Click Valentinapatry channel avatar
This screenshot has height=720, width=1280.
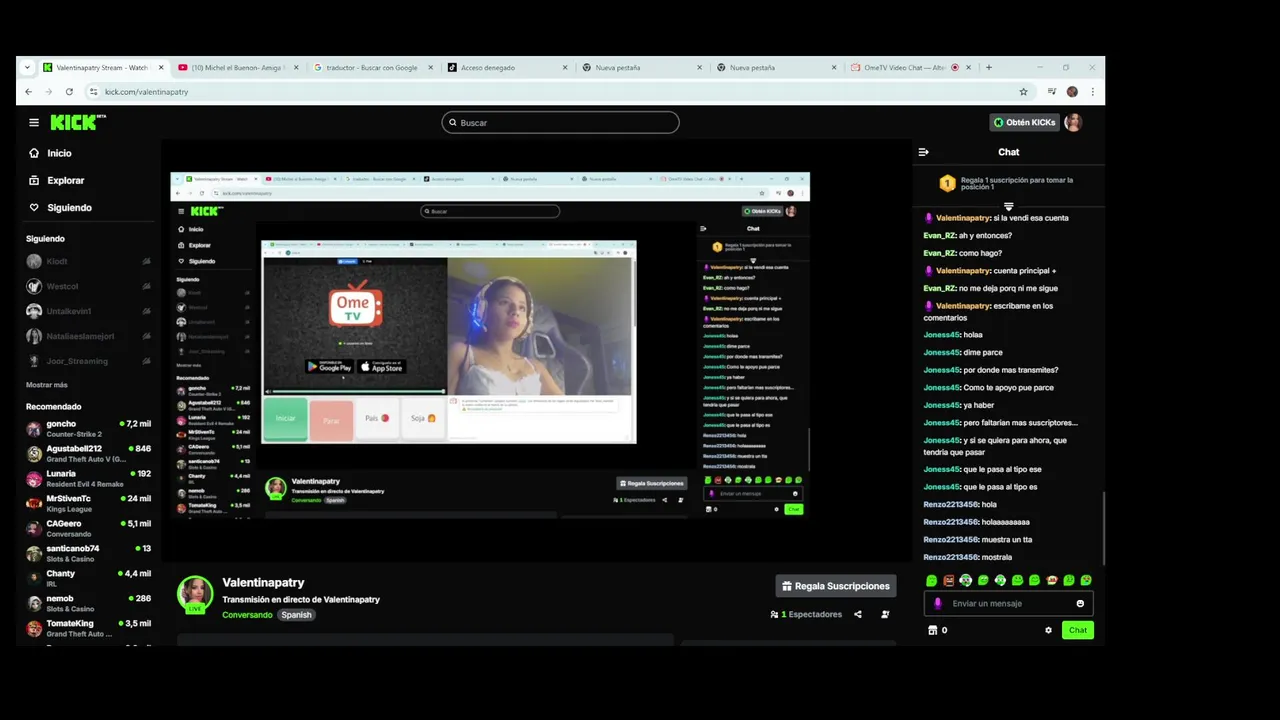(195, 594)
